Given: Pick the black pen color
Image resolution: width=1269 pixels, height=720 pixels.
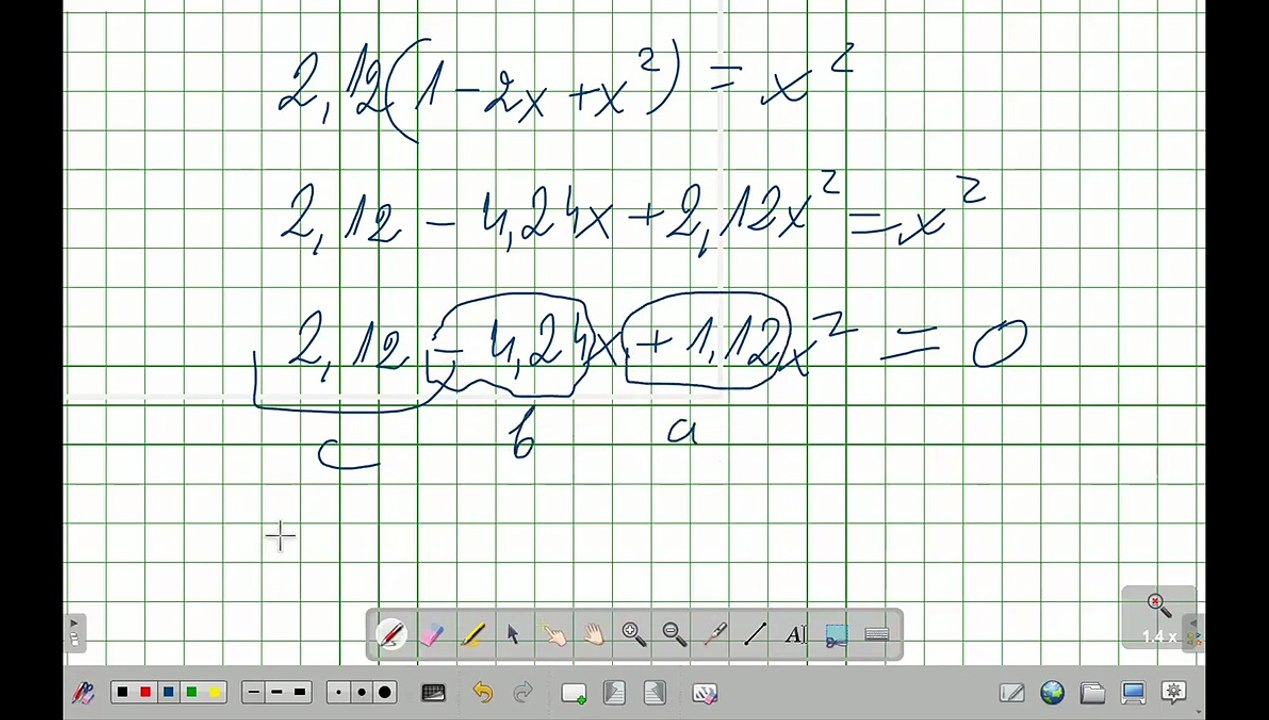Looking at the screenshot, I should click(x=122, y=692).
